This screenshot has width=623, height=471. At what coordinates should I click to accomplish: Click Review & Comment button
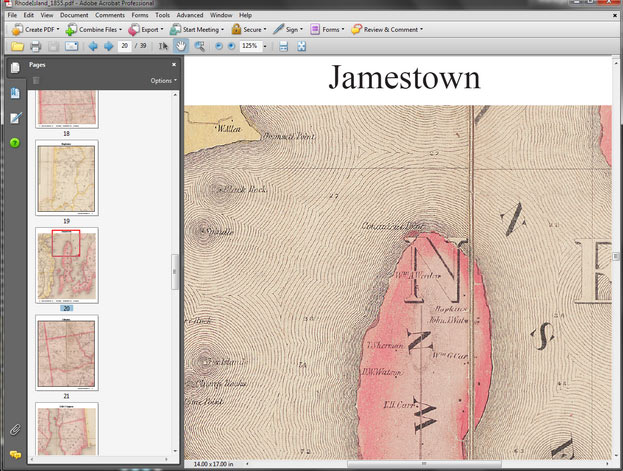click(x=385, y=29)
